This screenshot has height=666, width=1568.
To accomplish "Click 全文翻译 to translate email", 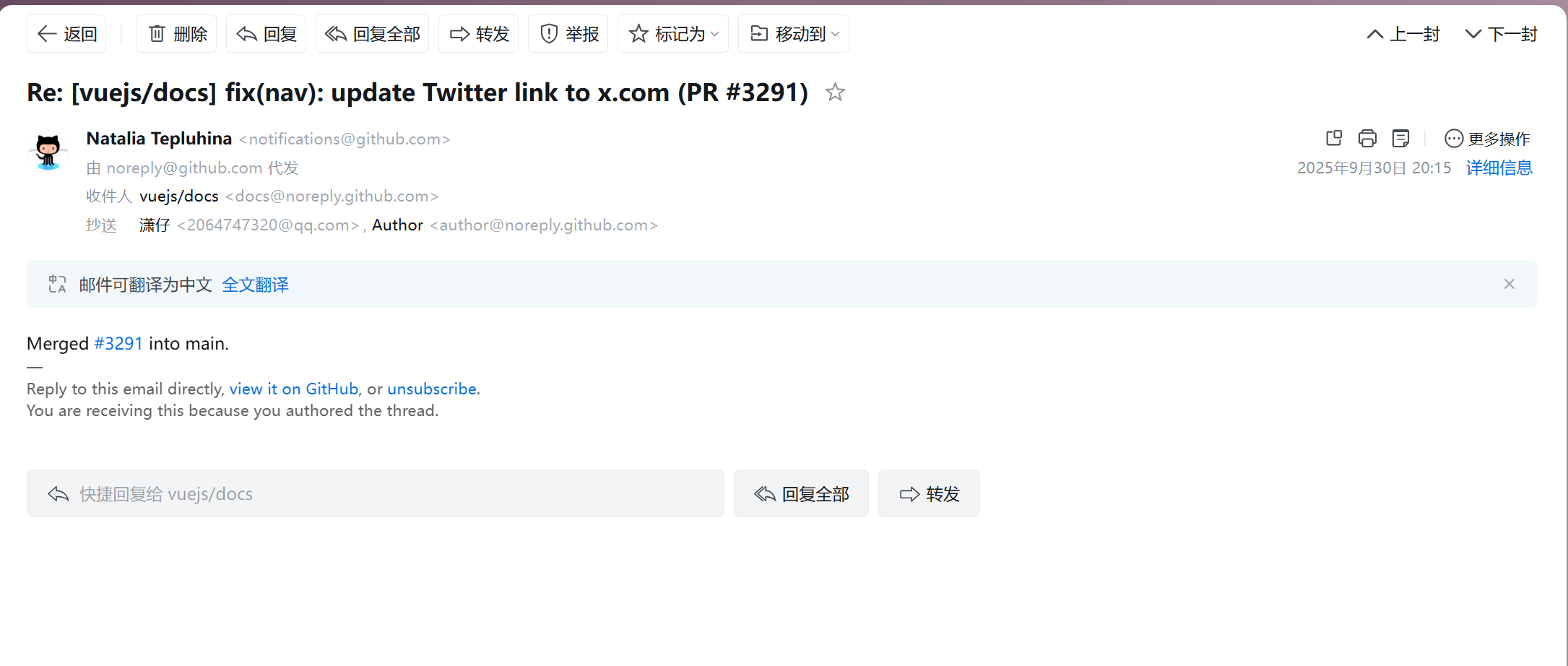I will [255, 285].
